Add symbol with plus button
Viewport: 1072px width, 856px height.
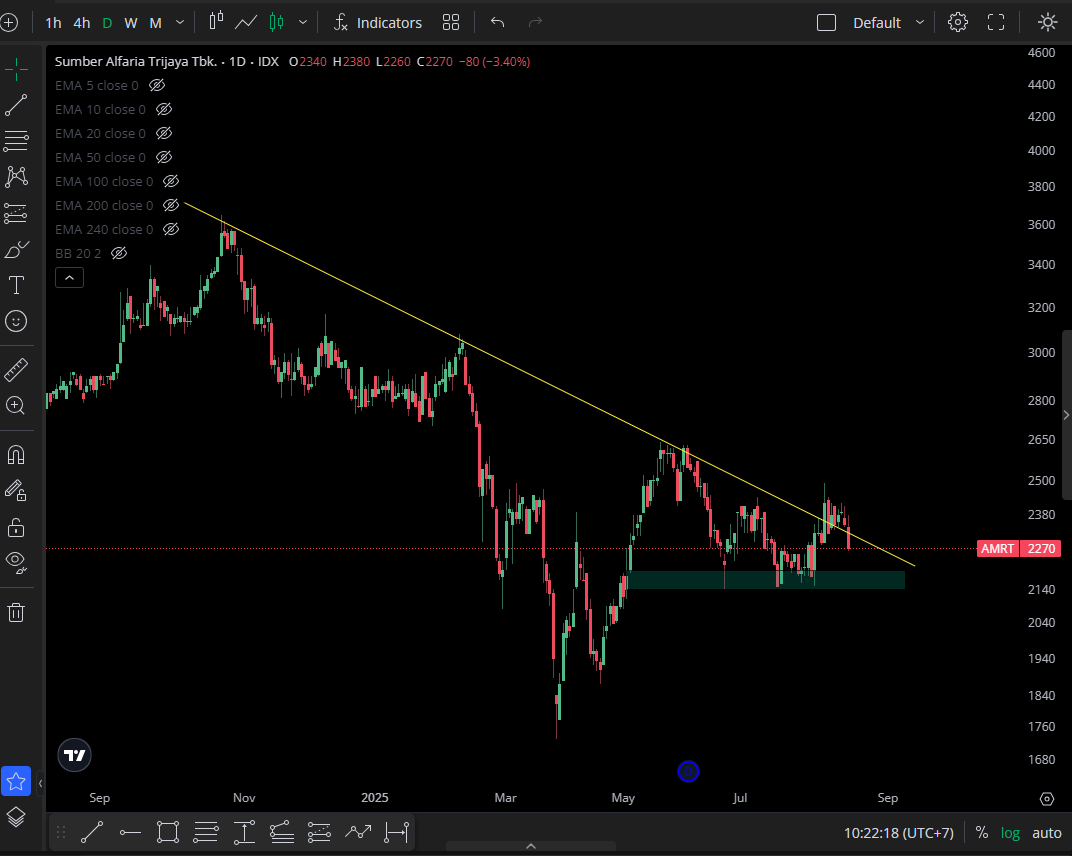[9, 23]
